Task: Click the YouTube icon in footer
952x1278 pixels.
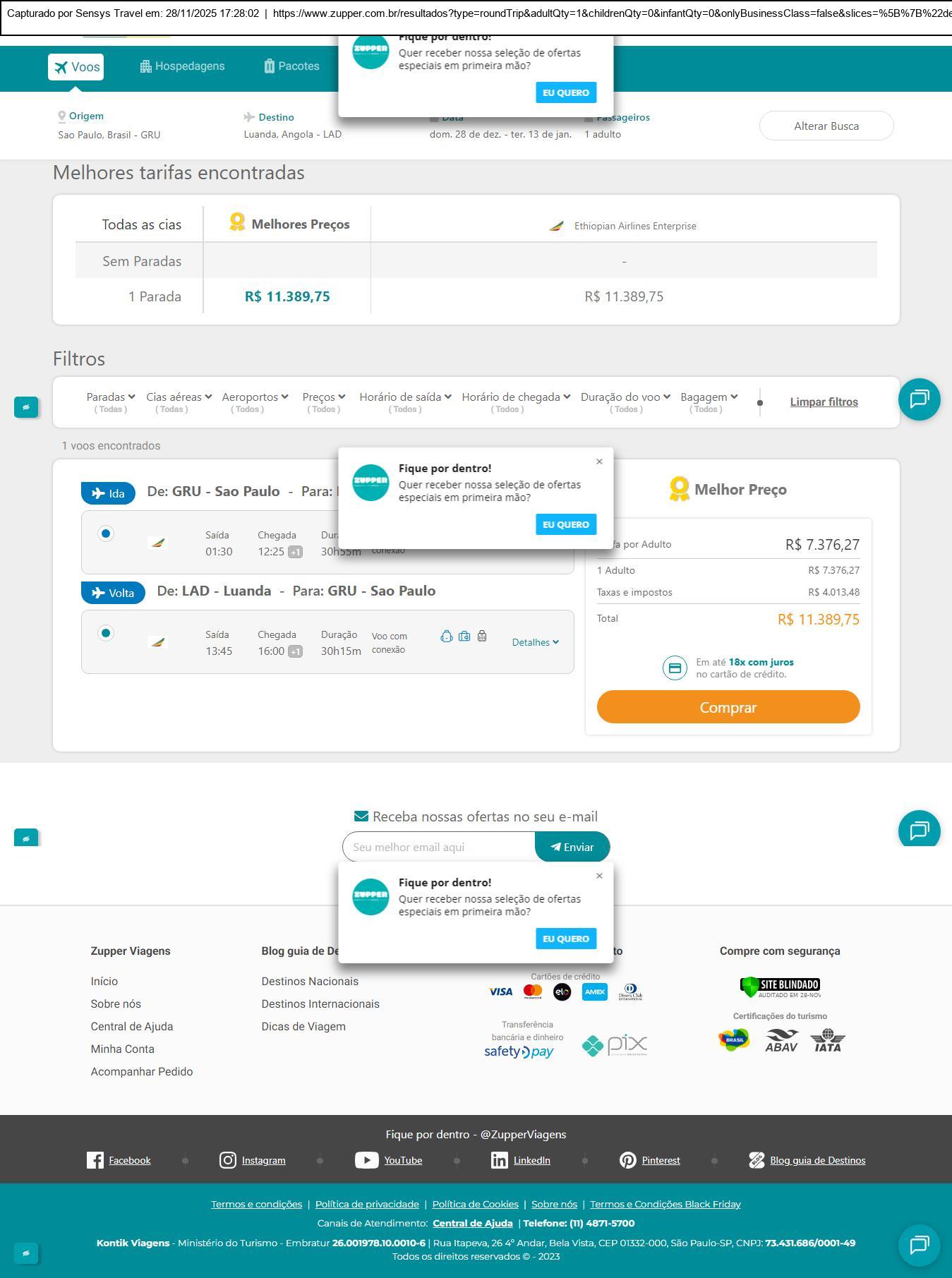Action: pos(366,1160)
